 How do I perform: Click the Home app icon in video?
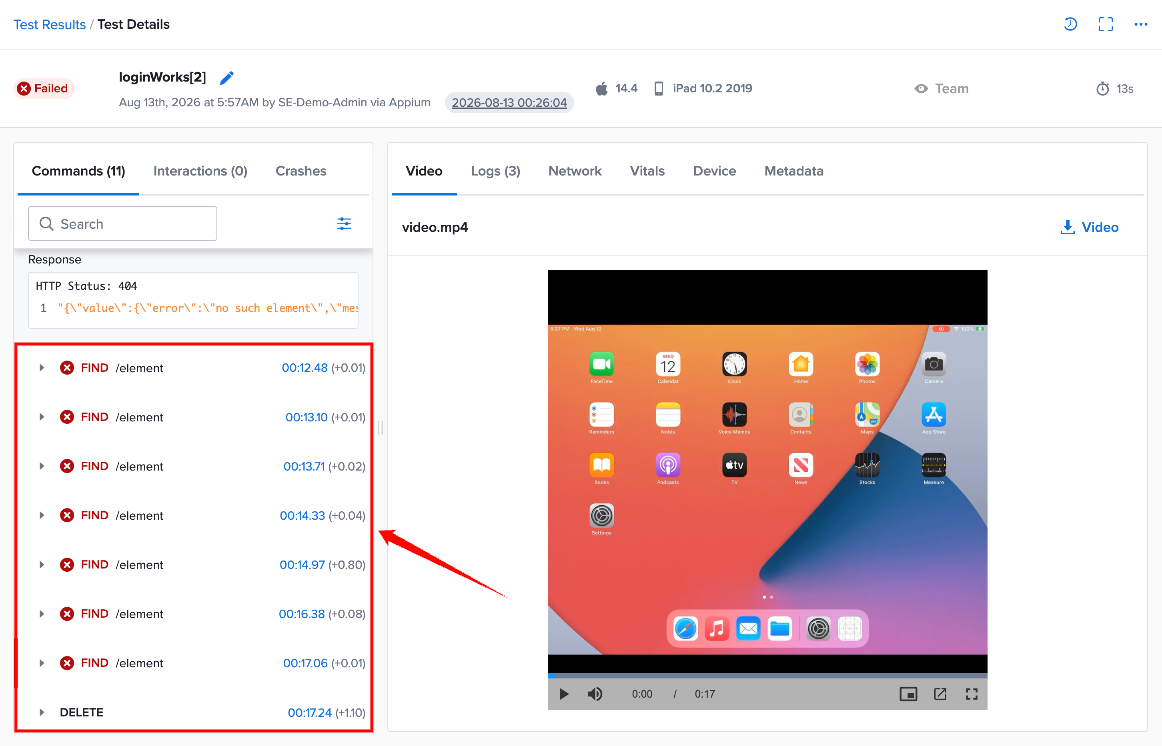point(801,364)
